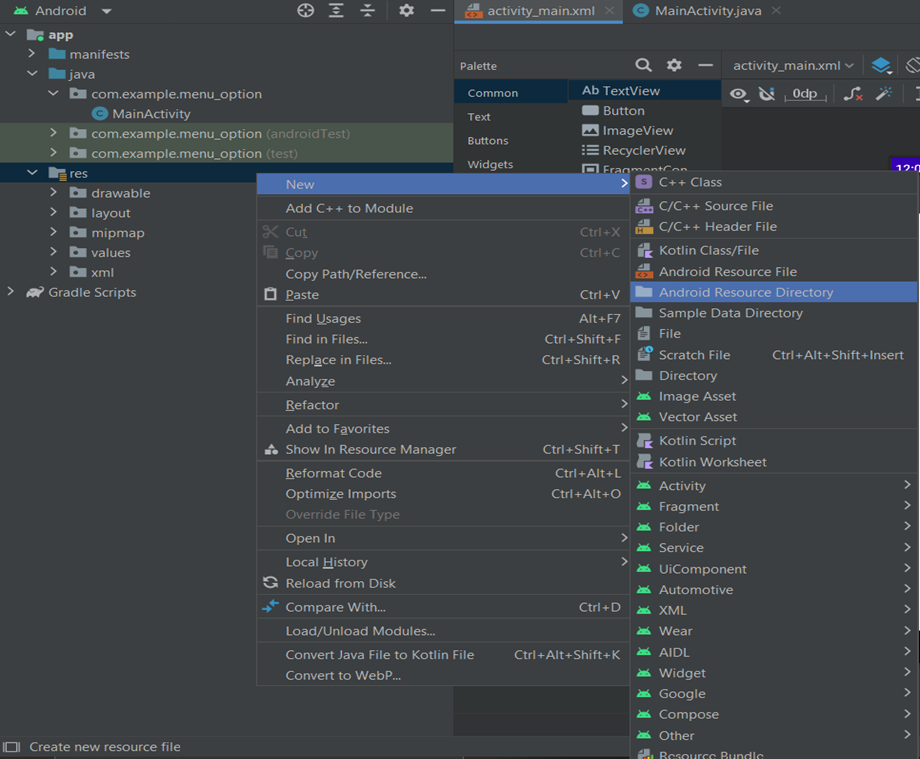
Task: Set the default margin 0dp value
Action: (804, 93)
